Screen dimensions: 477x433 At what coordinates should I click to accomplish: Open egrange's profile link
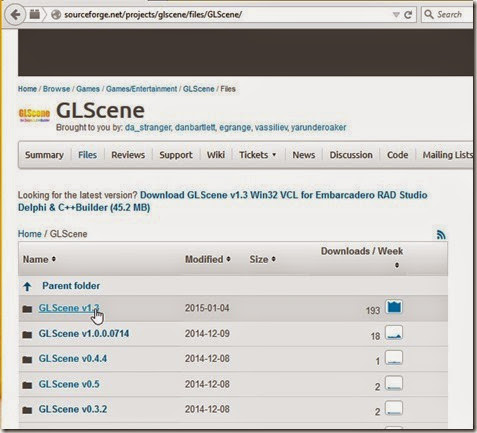[235, 127]
